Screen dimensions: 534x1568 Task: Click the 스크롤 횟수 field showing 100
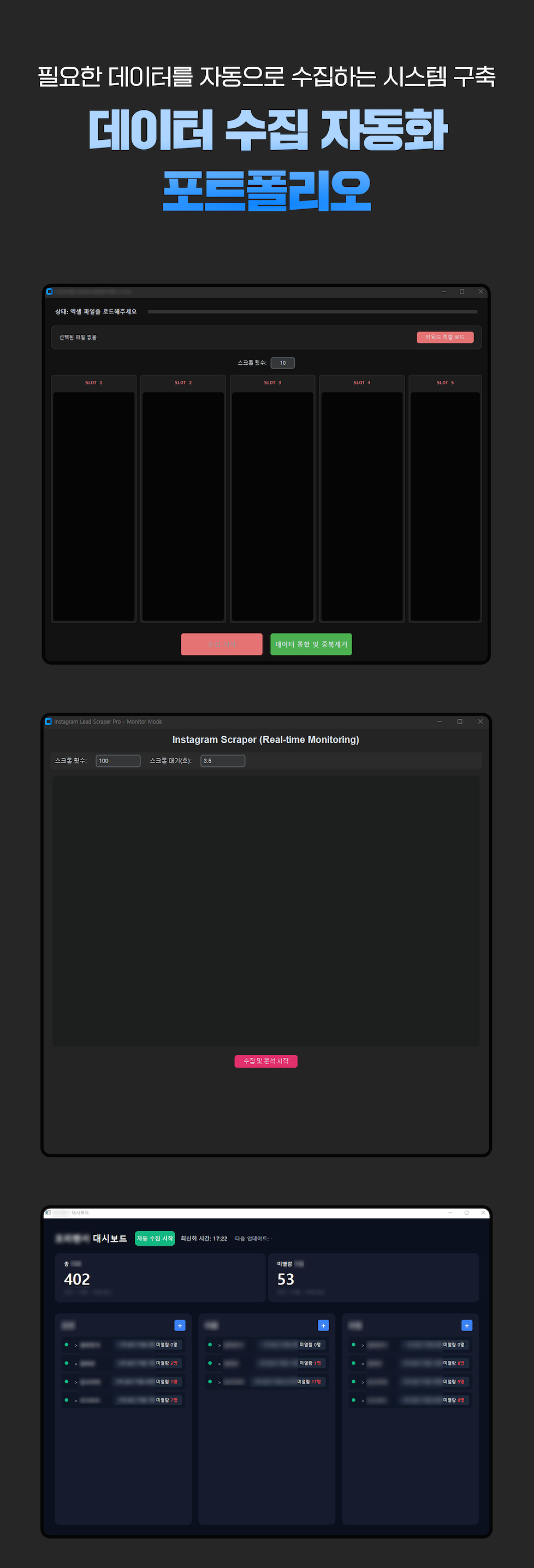coord(118,761)
